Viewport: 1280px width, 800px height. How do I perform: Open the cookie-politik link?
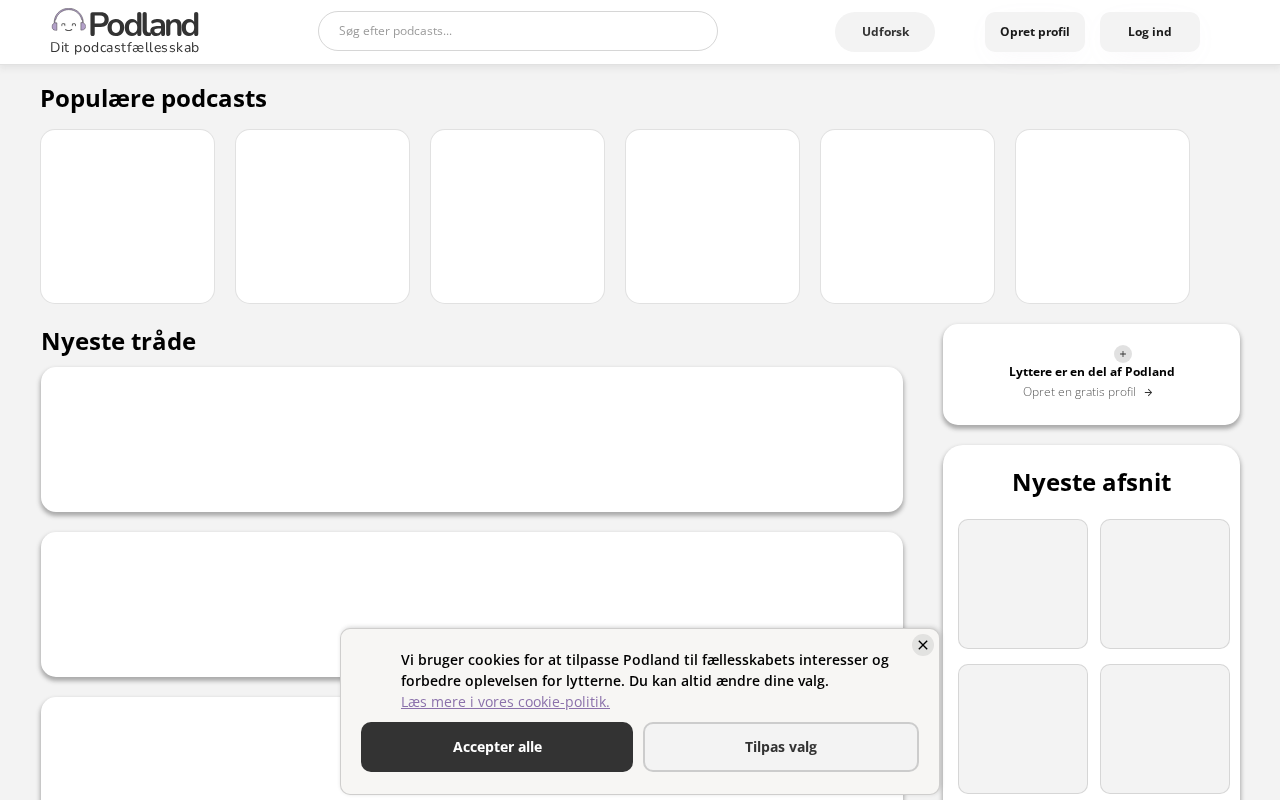pyautogui.click(x=505, y=702)
